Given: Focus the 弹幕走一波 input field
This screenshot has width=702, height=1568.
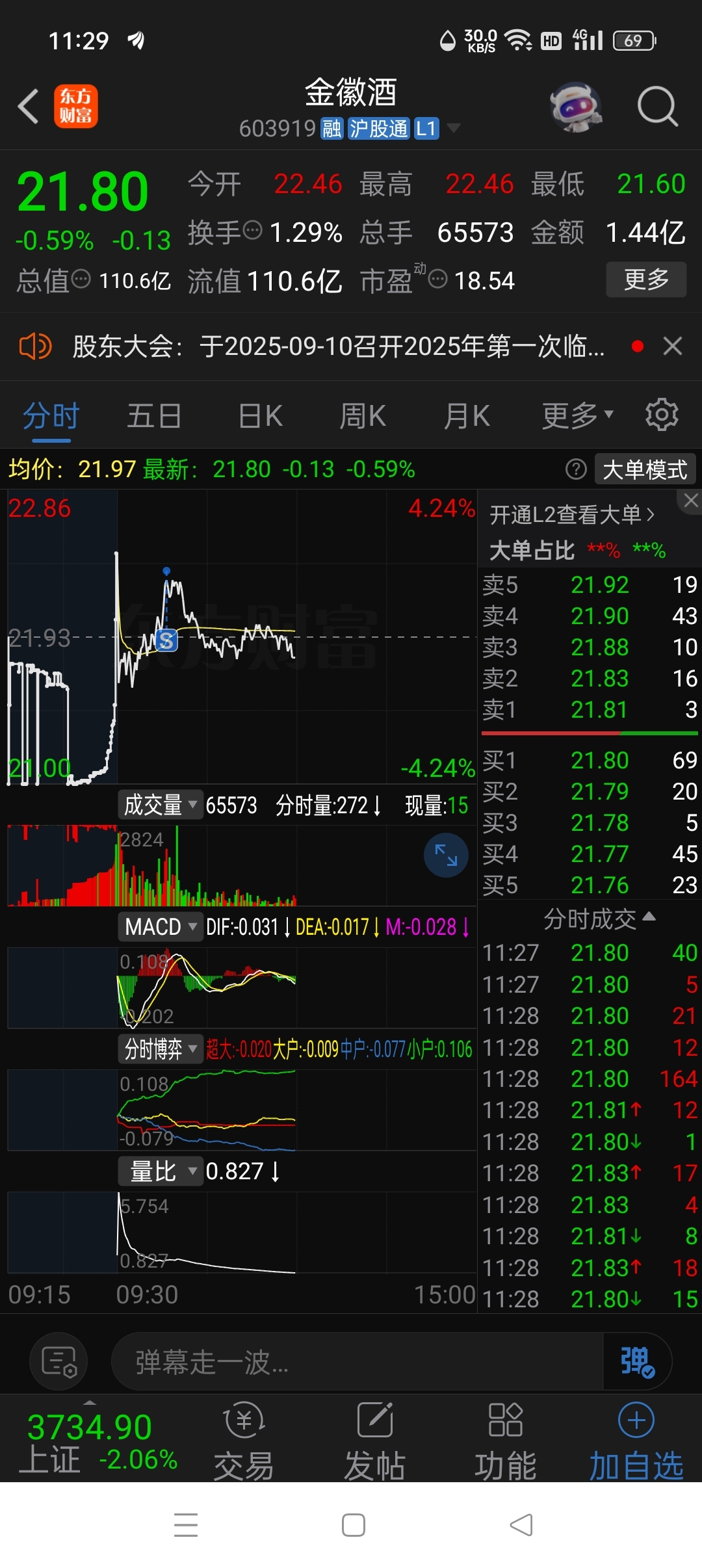Looking at the screenshot, I should (357, 1361).
